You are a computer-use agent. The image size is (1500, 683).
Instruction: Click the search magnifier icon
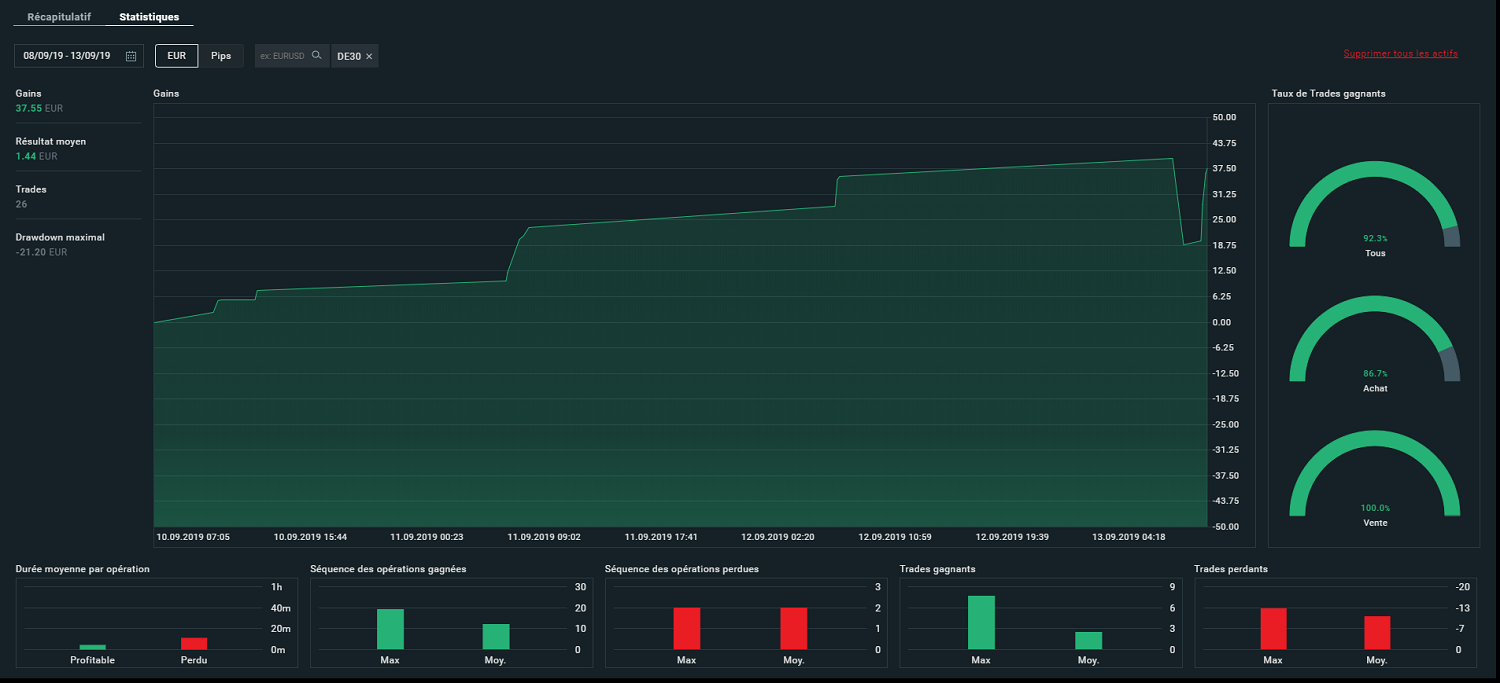click(x=317, y=56)
